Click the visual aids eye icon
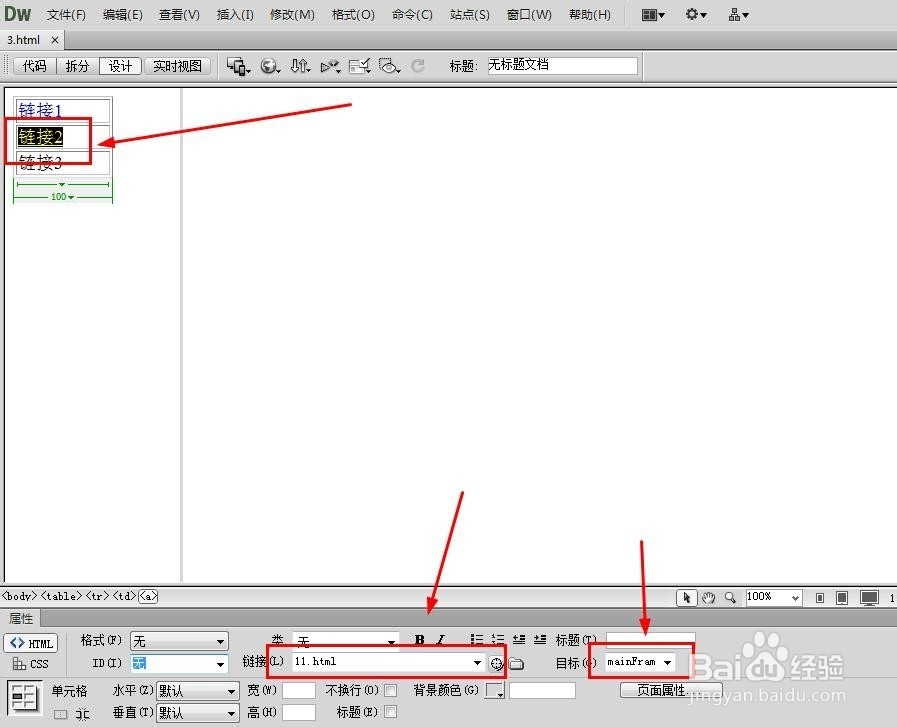897x727 pixels. point(388,66)
